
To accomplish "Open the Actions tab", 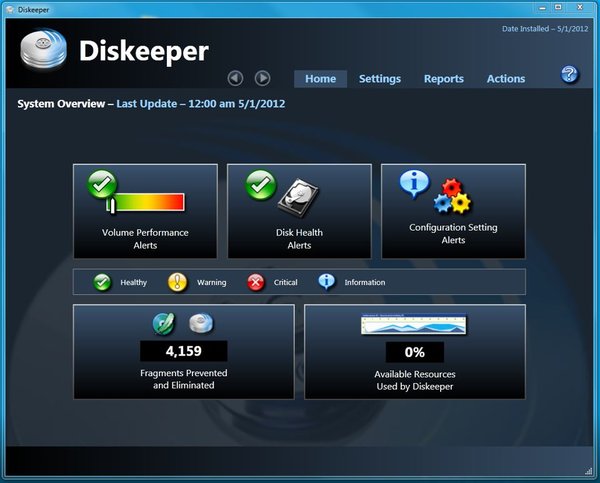I will coord(505,79).
